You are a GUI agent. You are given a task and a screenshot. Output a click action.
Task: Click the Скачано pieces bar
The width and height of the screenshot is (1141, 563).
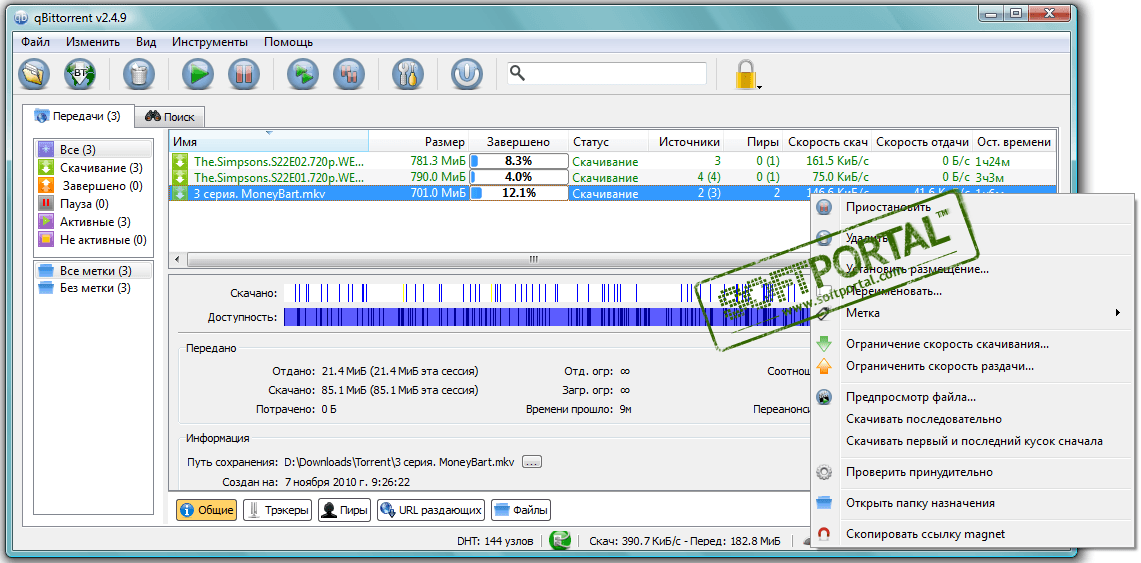point(546,293)
